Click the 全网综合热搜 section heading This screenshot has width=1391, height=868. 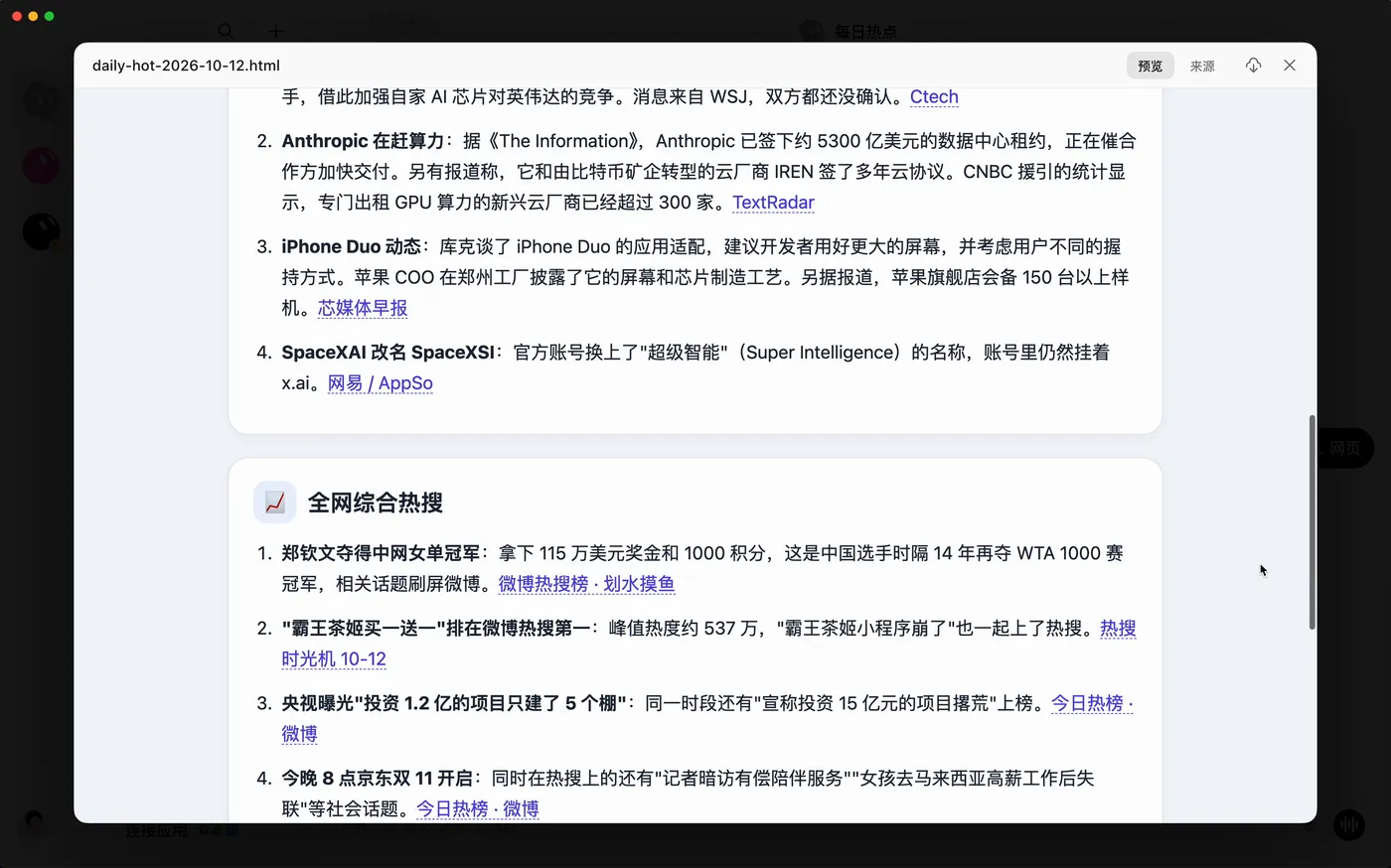tap(376, 503)
